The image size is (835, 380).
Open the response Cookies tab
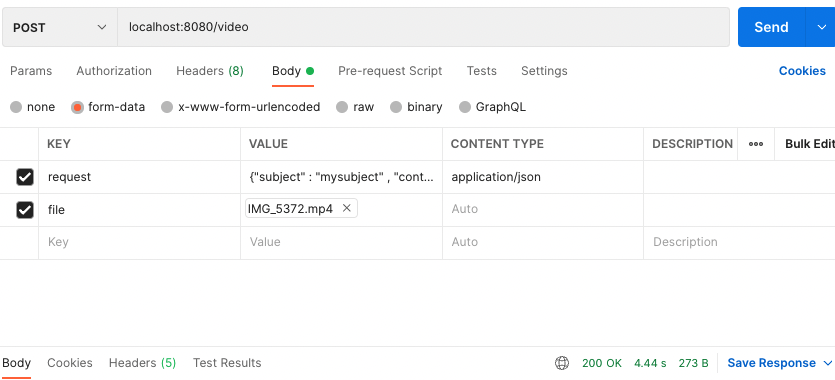70,363
